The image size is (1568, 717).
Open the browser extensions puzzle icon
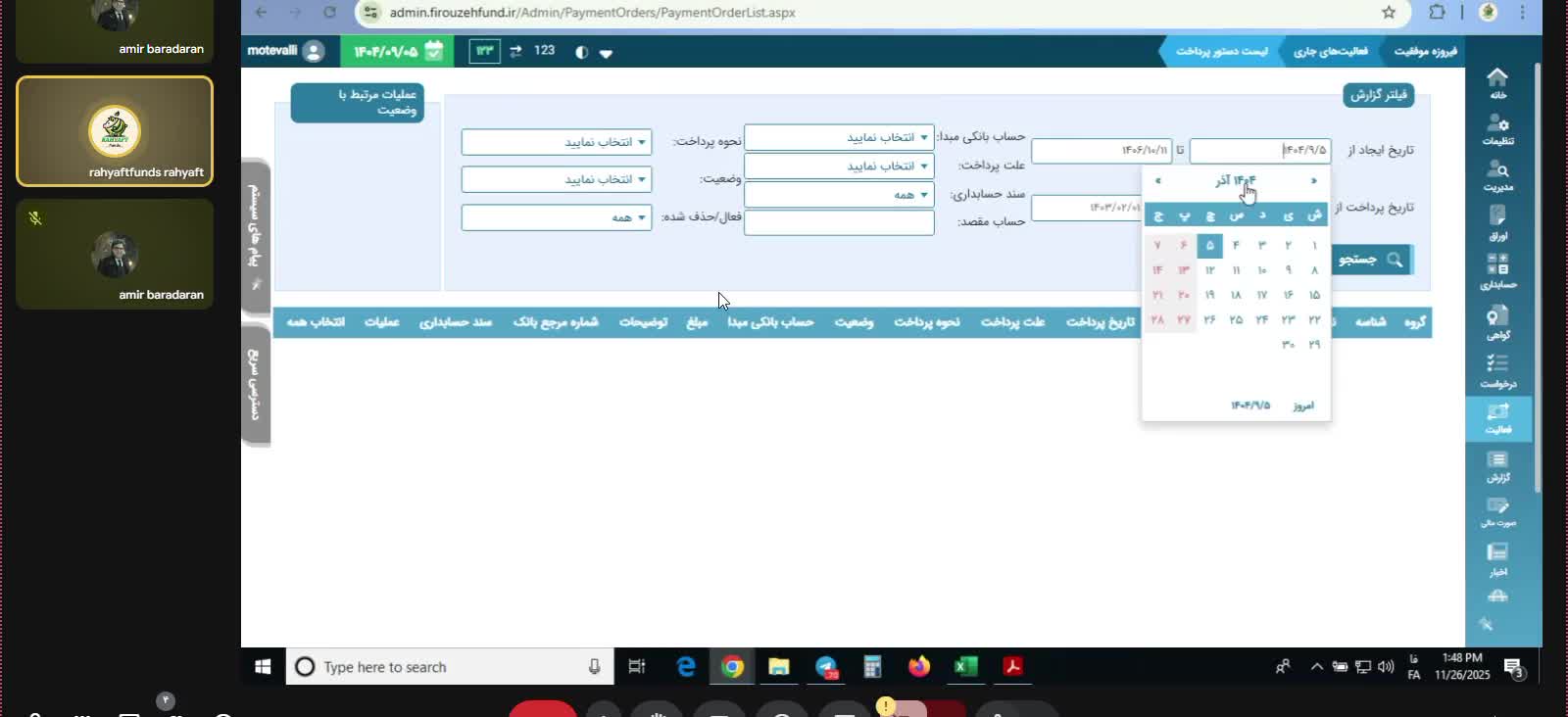point(1438,13)
